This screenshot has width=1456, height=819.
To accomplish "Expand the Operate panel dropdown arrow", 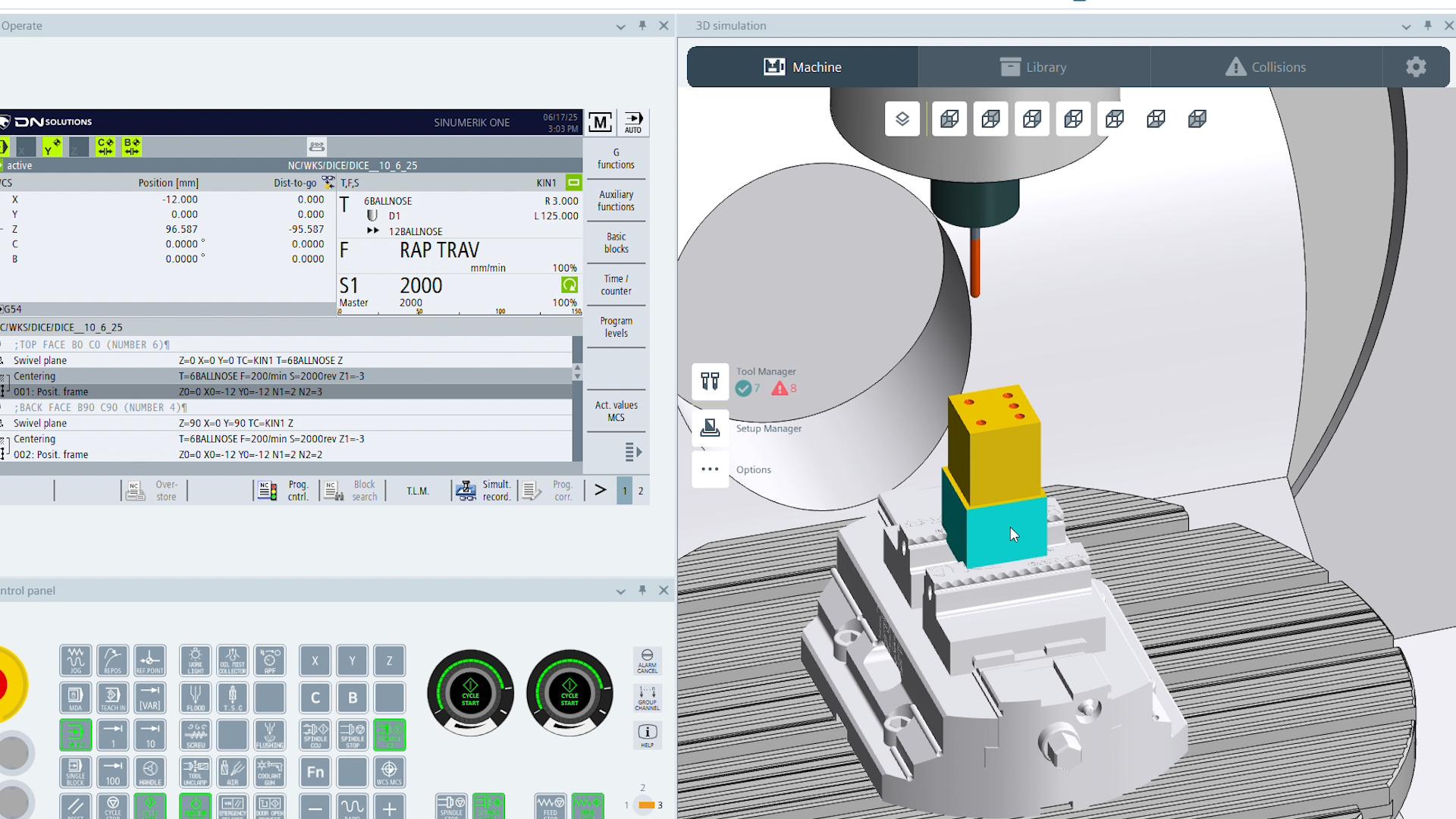I will pyautogui.click(x=620, y=26).
